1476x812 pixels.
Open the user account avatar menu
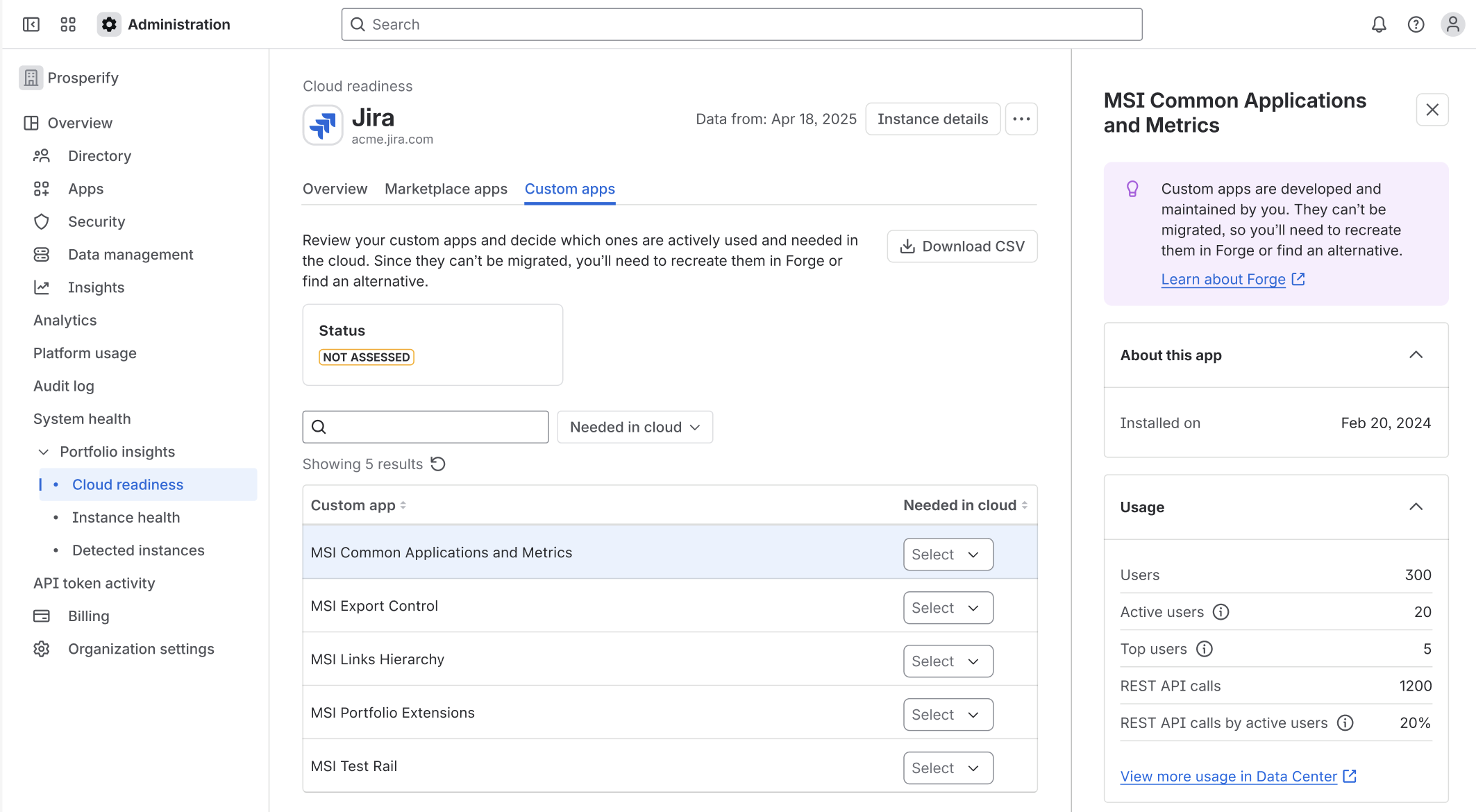point(1452,24)
